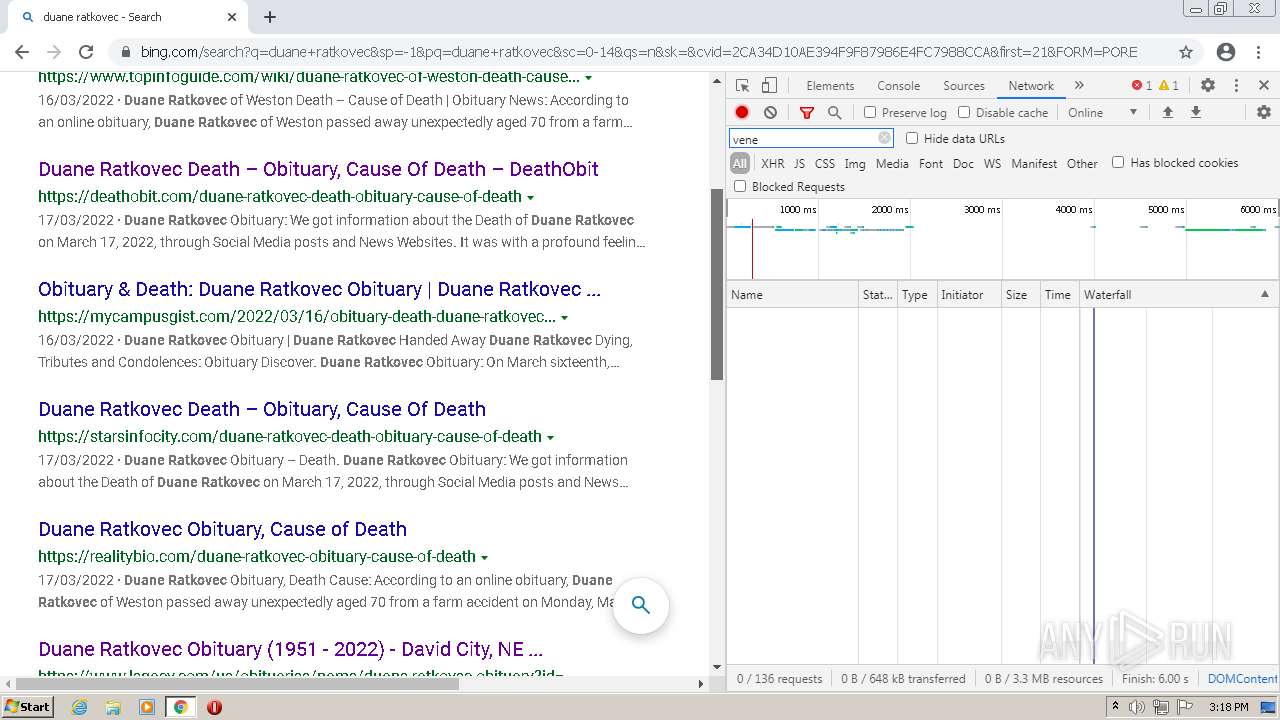Toggle the device toolbar in DevTools
This screenshot has height=720, width=1280.
(769, 85)
